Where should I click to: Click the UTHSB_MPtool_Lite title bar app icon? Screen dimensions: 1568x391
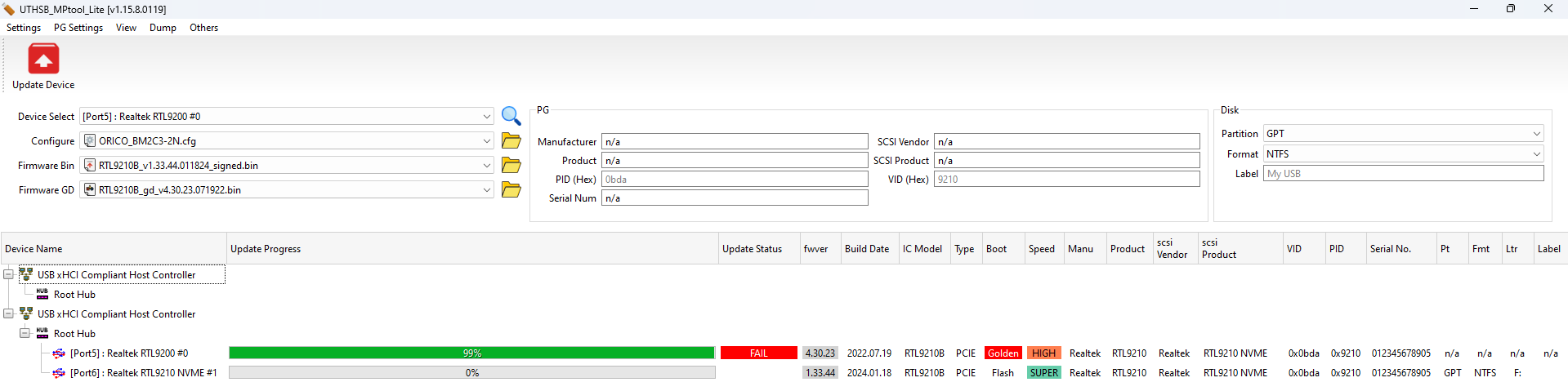pos(9,9)
